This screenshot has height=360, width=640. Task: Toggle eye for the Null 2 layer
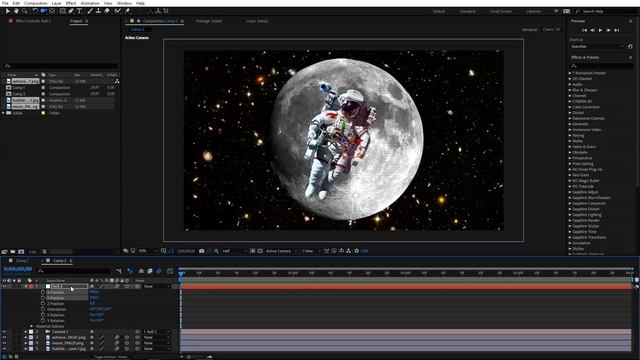(4, 287)
